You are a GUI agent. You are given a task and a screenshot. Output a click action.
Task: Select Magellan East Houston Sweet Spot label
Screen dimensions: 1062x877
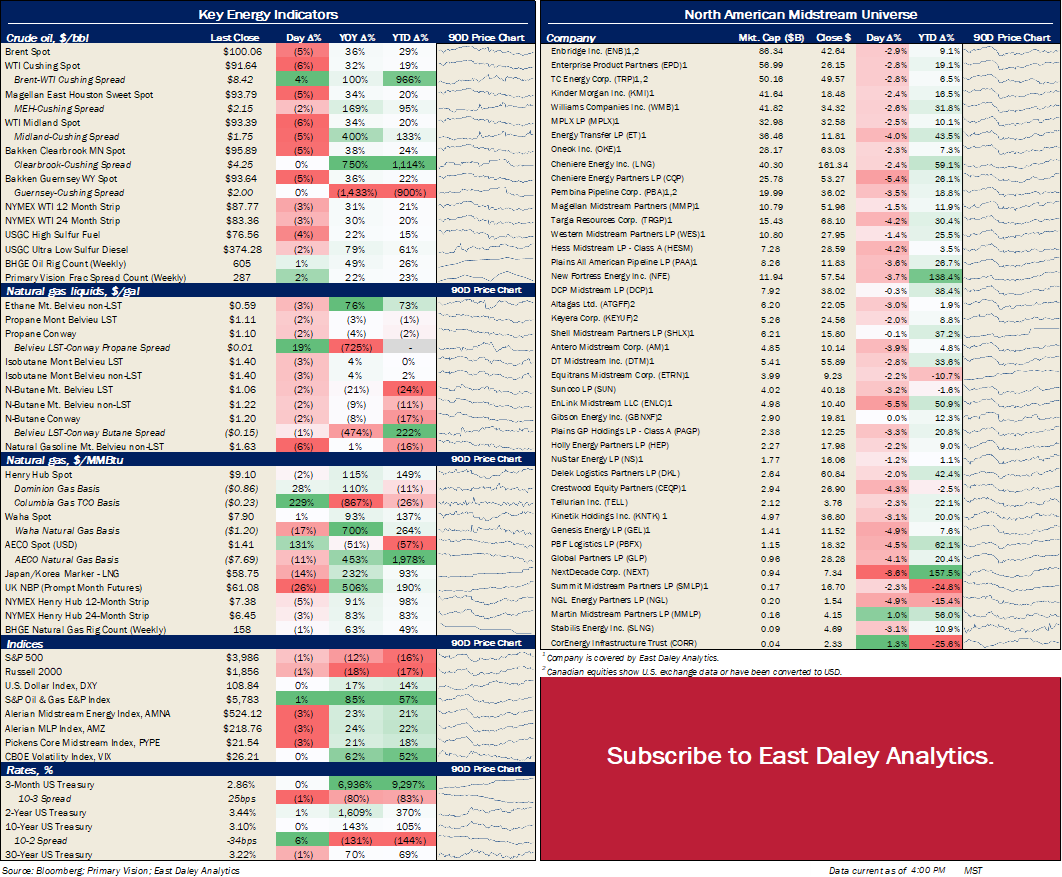click(x=79, y=95)
